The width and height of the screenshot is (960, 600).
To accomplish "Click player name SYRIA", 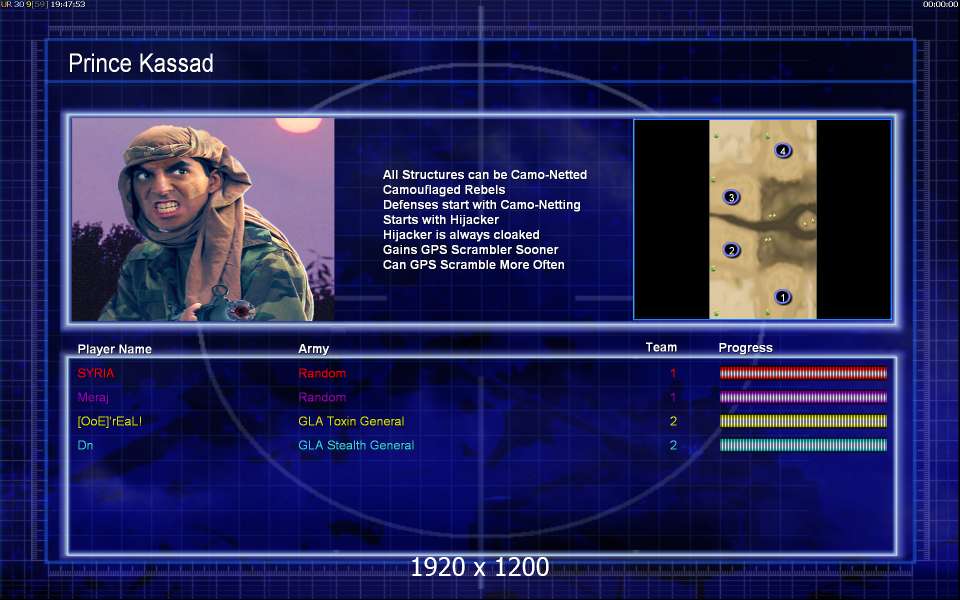I will 96,373.
